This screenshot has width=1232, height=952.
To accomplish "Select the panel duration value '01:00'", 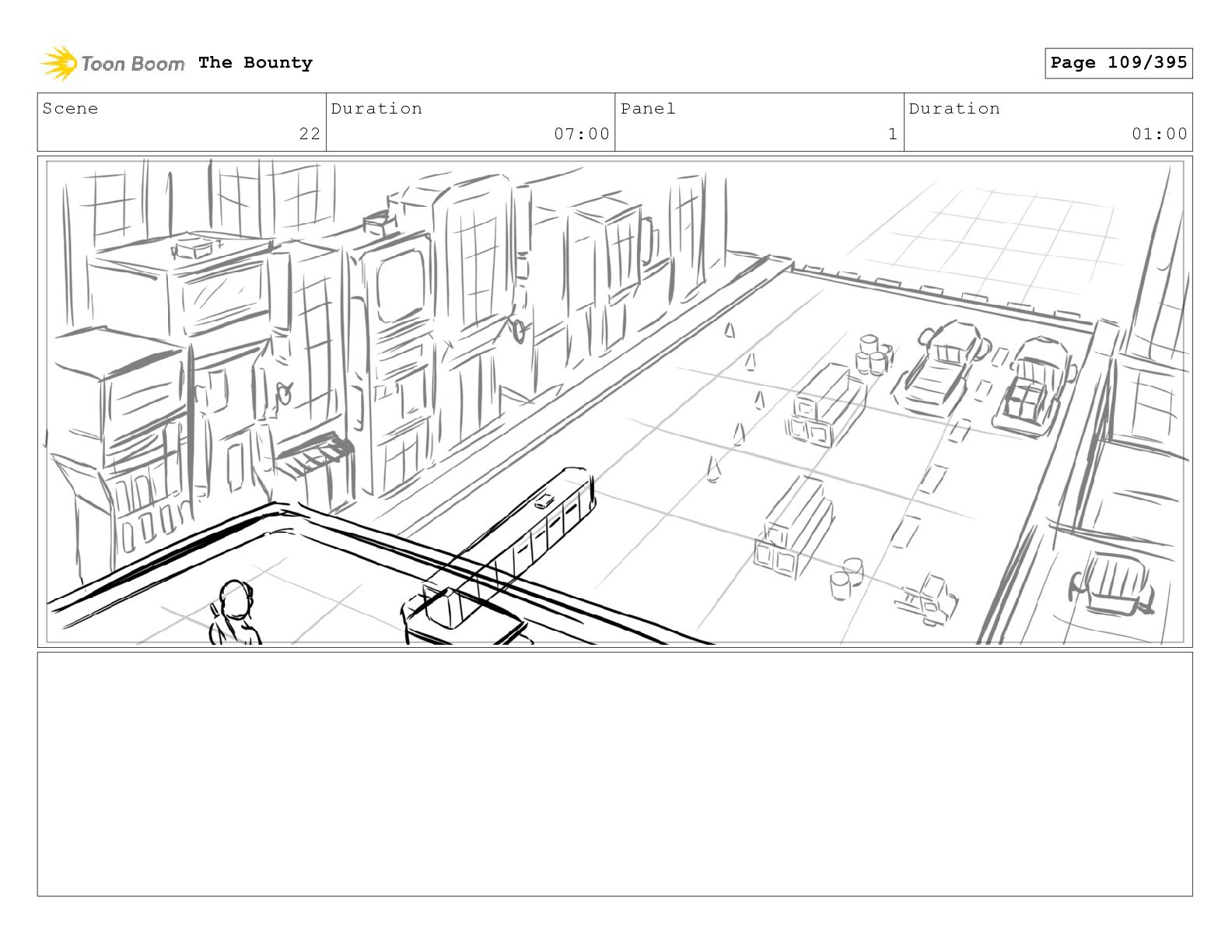I will point(1160,134).
